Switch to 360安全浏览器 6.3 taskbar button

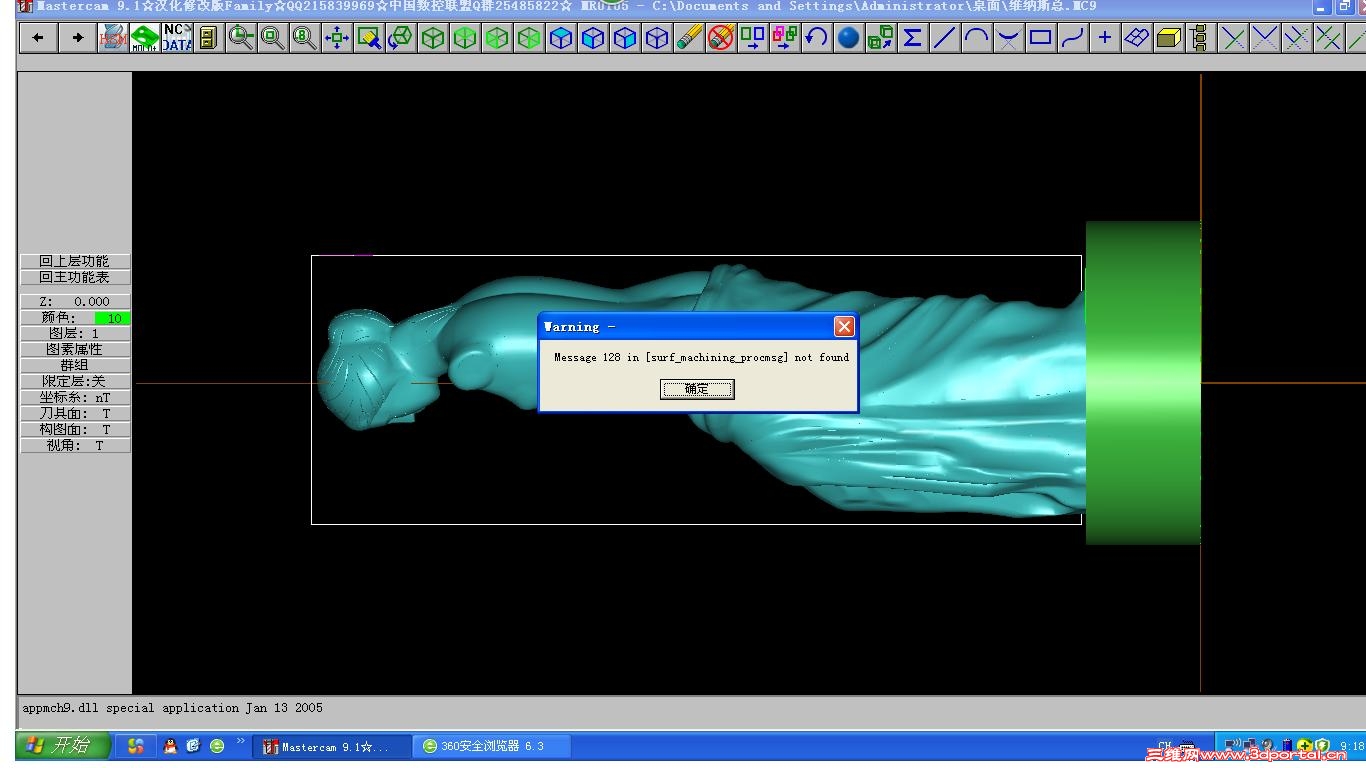(492, 746)
